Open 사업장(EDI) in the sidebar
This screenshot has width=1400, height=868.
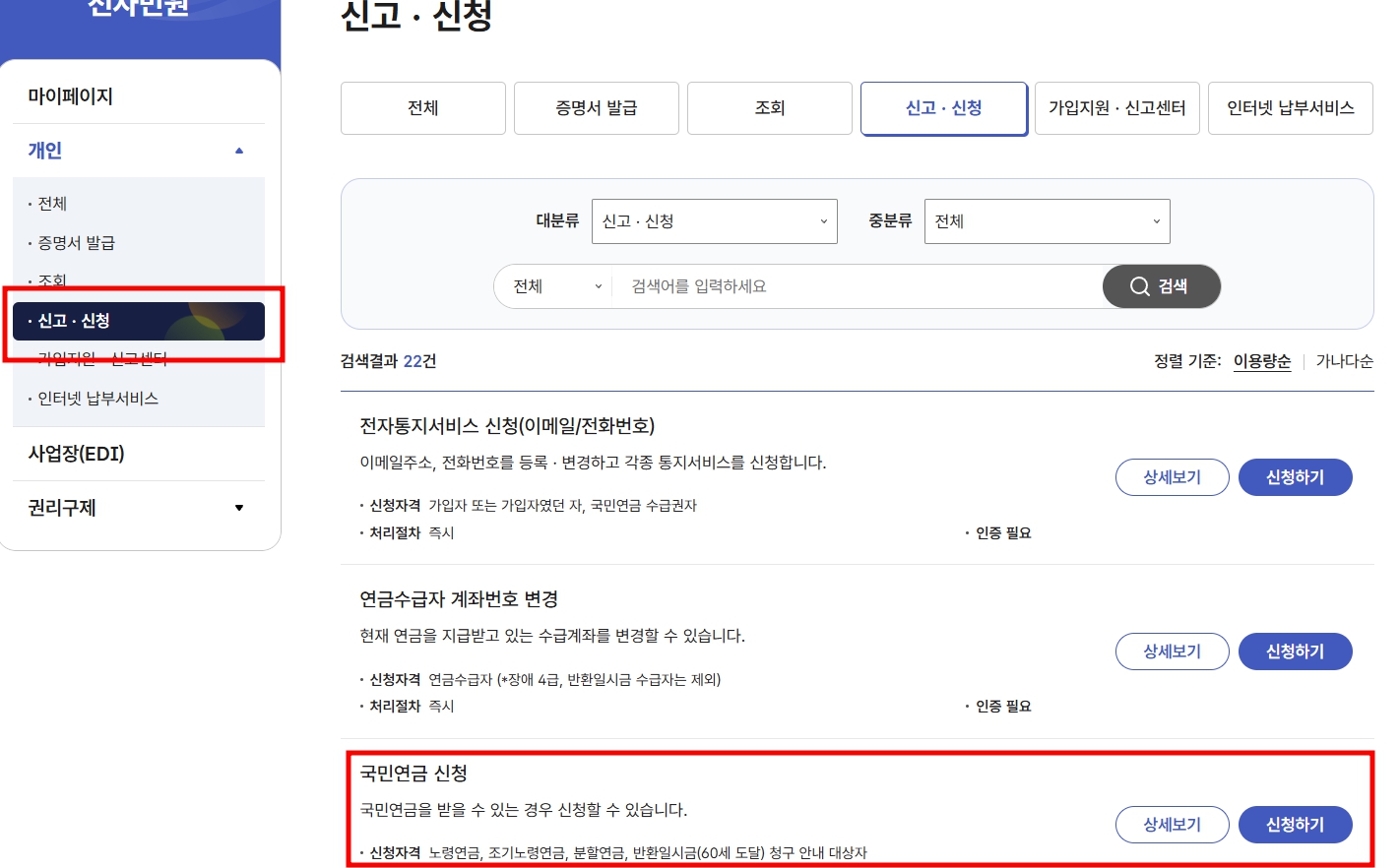(77, 454)
